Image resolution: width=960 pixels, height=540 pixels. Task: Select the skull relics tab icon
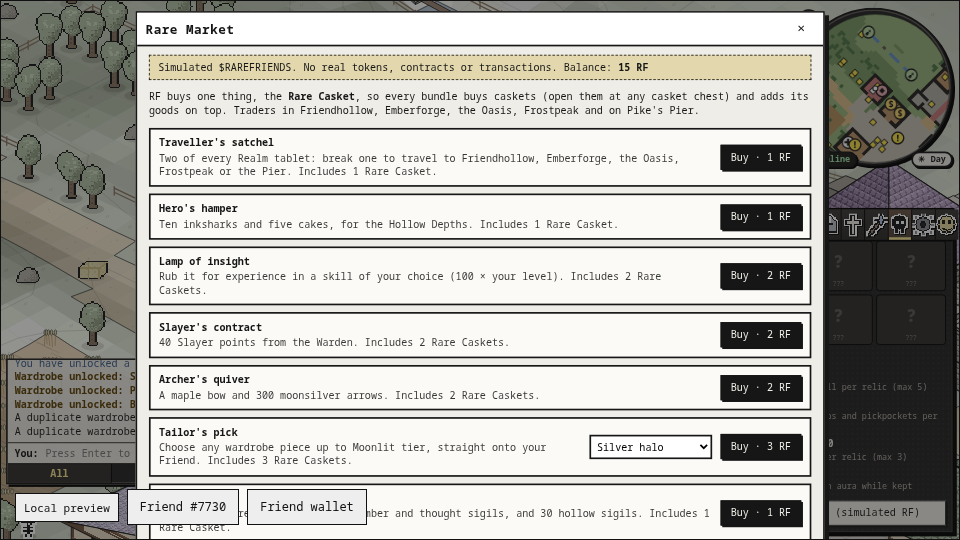[x=899, y=225]
